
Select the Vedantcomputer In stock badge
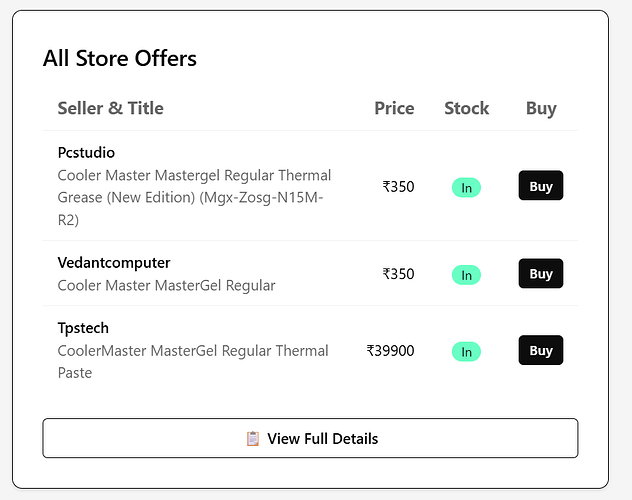pyautogui.click(x=466, y=274)
